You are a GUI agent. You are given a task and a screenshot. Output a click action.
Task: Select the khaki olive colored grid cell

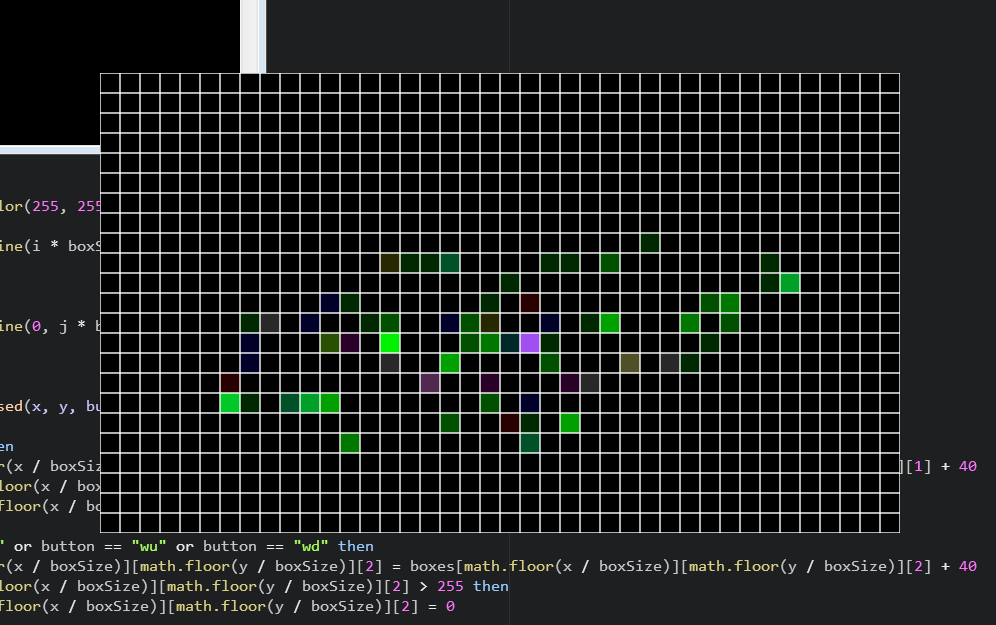point(629,363)
